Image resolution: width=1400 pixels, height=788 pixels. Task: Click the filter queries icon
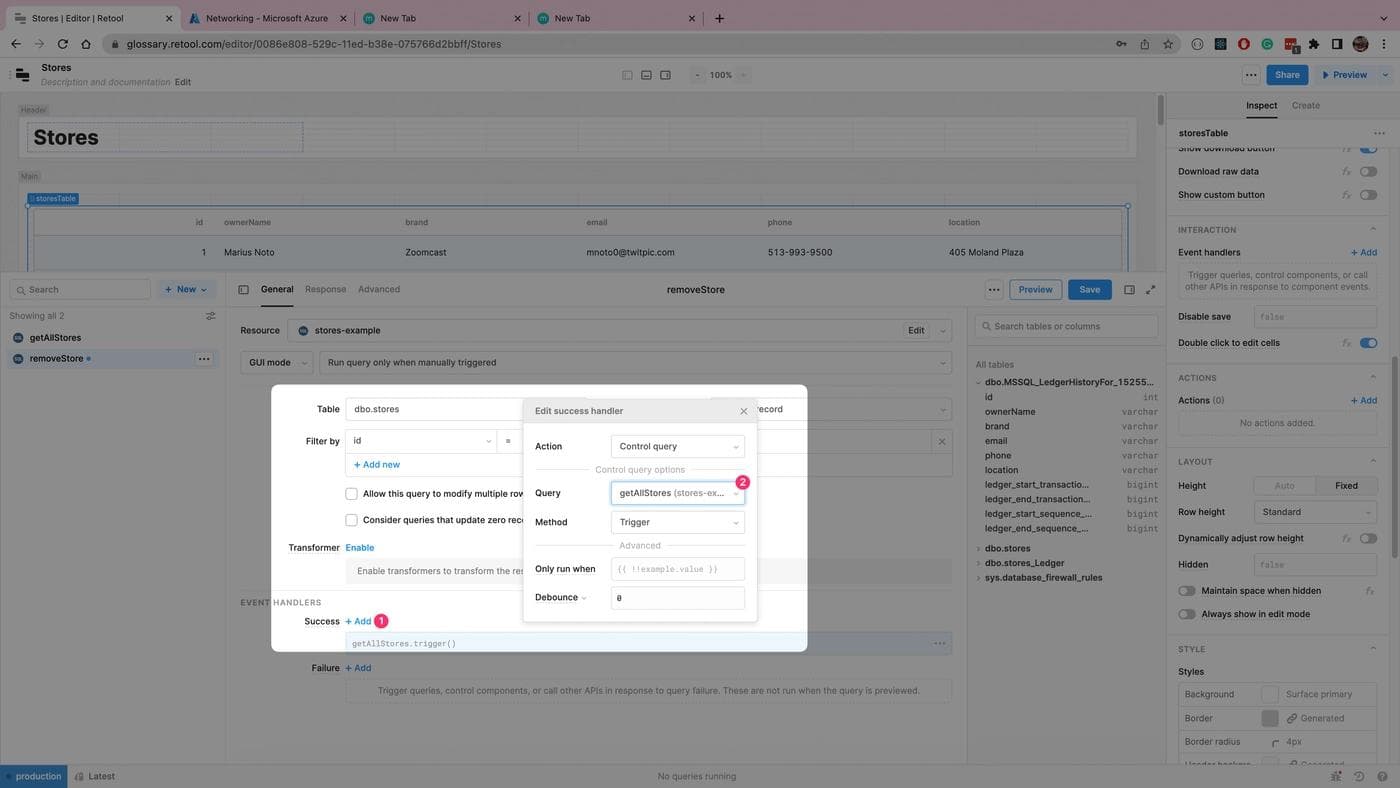tap(210, 316)
